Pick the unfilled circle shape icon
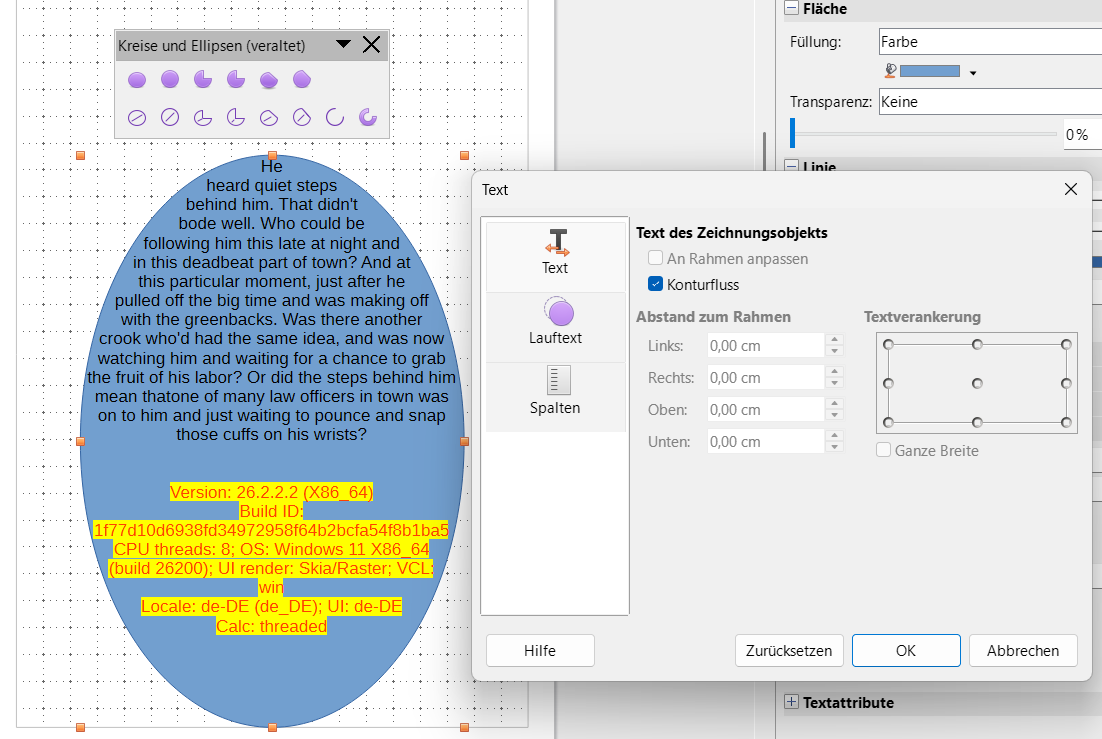This screenshot has height=739, width=1102. (x=170, y=118)
